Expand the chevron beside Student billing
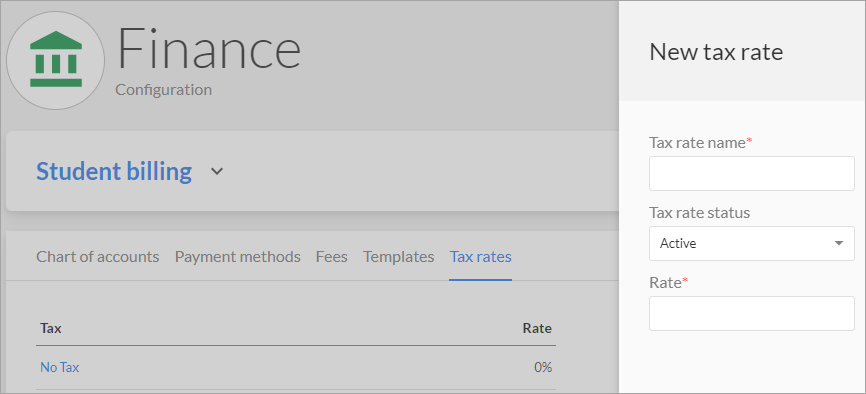 tap(218, 171)
